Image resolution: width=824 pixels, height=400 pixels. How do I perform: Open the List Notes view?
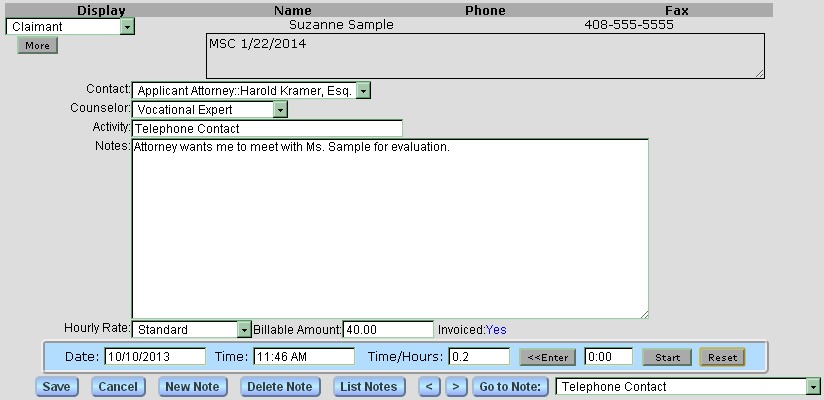click(x=368, y=387)
